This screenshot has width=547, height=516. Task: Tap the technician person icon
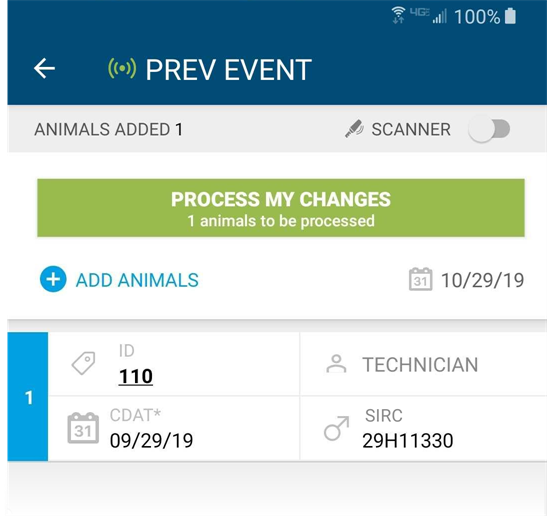point(336,364)
